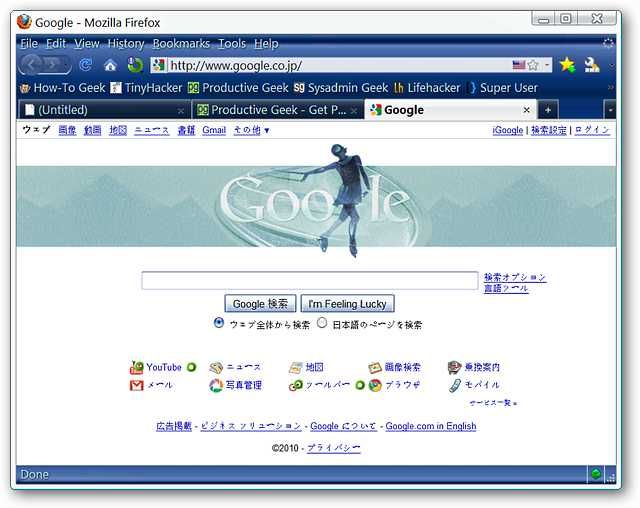Viewport: 640px width, 508px height.
Task: Click the Picasa icon next to 写真管理
Action: point(216,385)
